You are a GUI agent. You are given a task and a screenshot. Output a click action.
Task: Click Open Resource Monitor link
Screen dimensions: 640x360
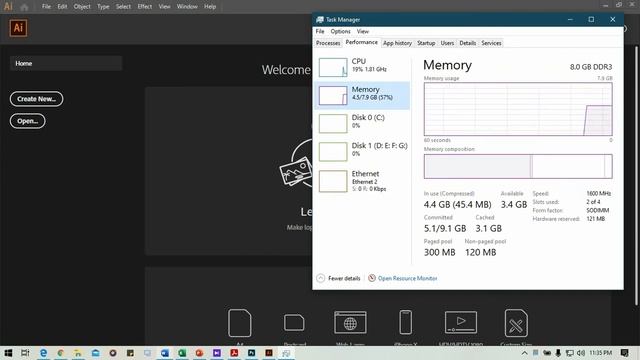click(407, 278)
